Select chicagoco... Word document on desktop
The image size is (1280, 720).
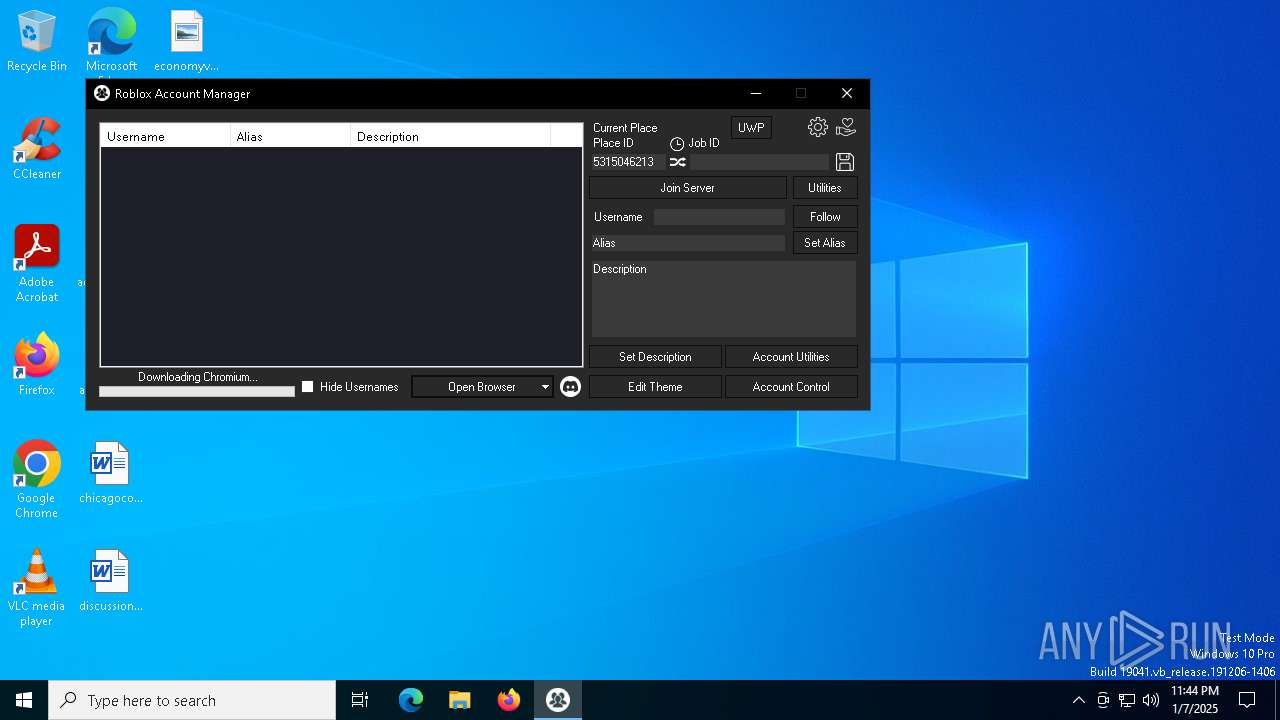111,473
